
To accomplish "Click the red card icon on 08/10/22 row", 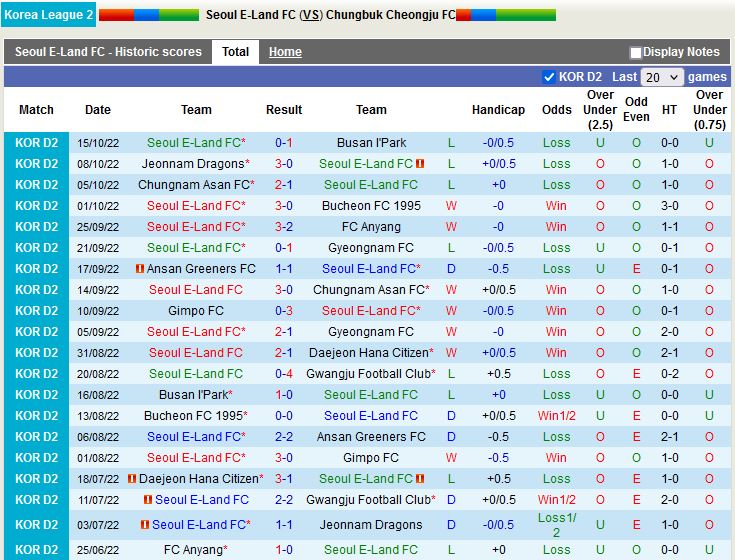I will coord(420,164).
